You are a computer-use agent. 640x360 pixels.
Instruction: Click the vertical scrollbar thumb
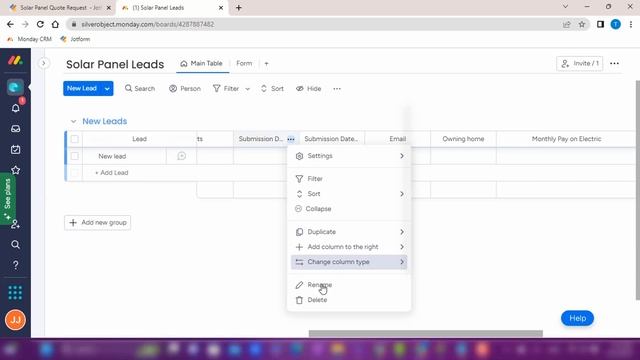[x=638, y=190]
